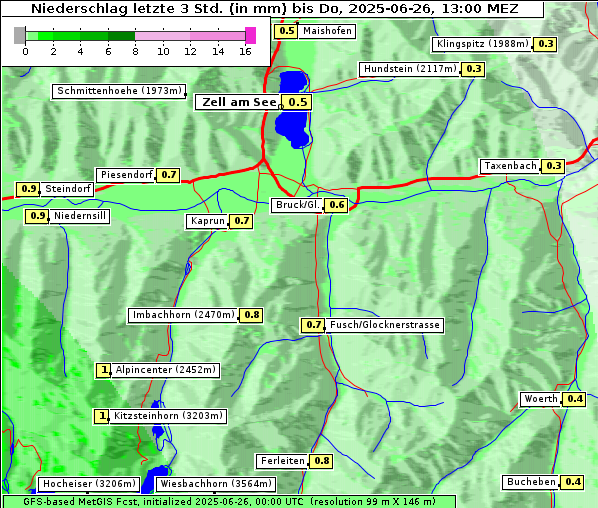Click the darkest green 6-8 legend segment
Viewport: 598px width, 508px height.
[122, 36]
